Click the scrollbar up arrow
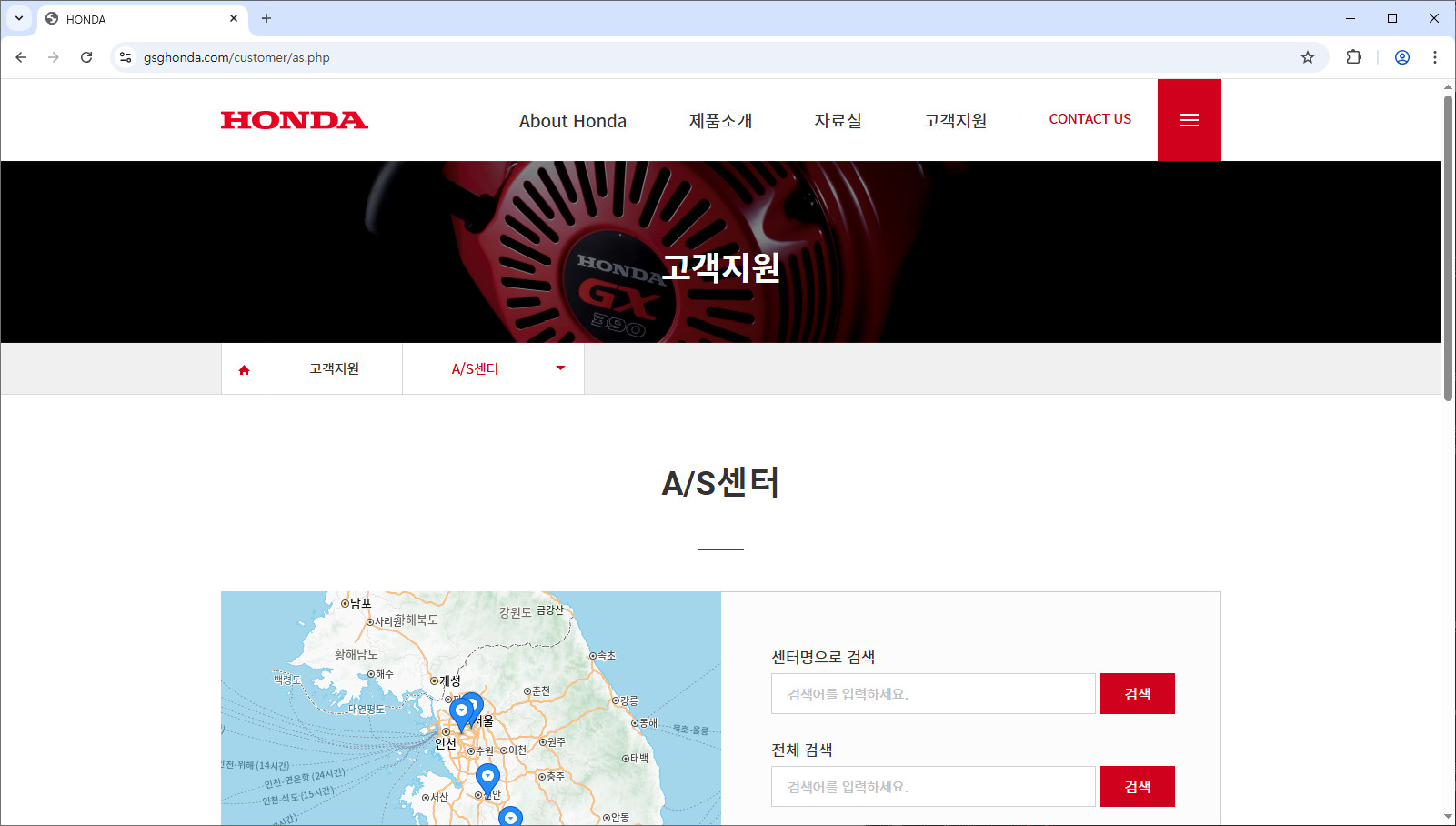This screenshot has width=1456, height=826. [1448, 87]
